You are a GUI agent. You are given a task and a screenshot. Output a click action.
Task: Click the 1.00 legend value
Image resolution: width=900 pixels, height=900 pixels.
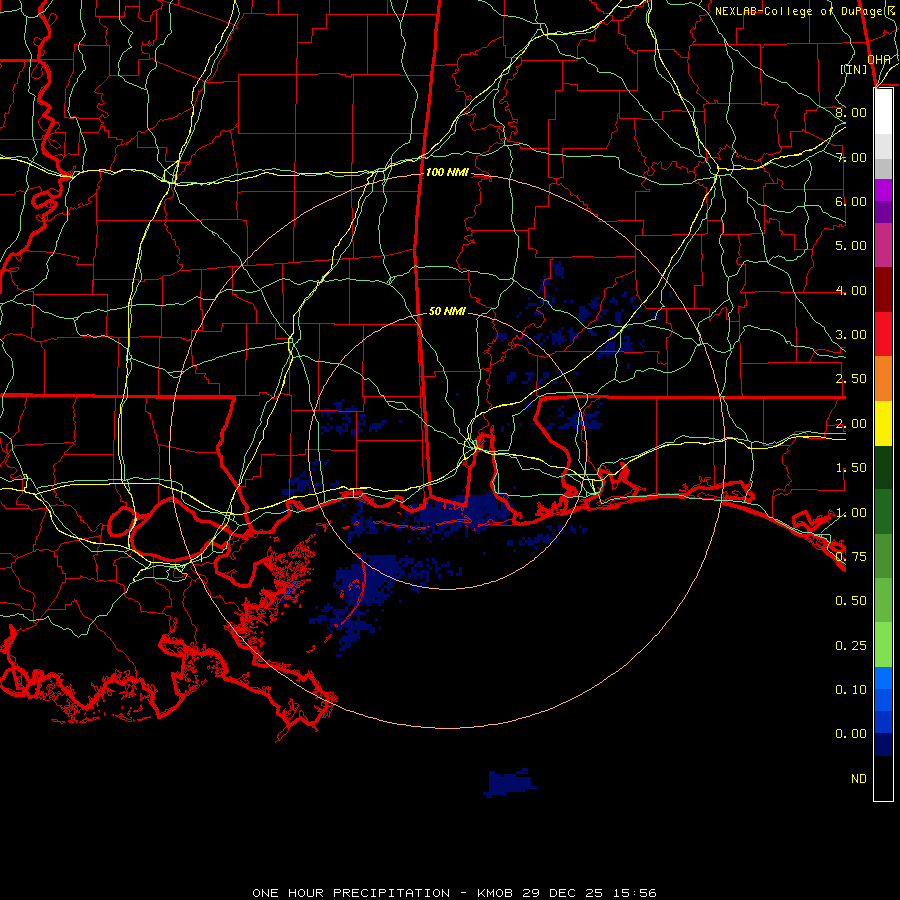851,512
